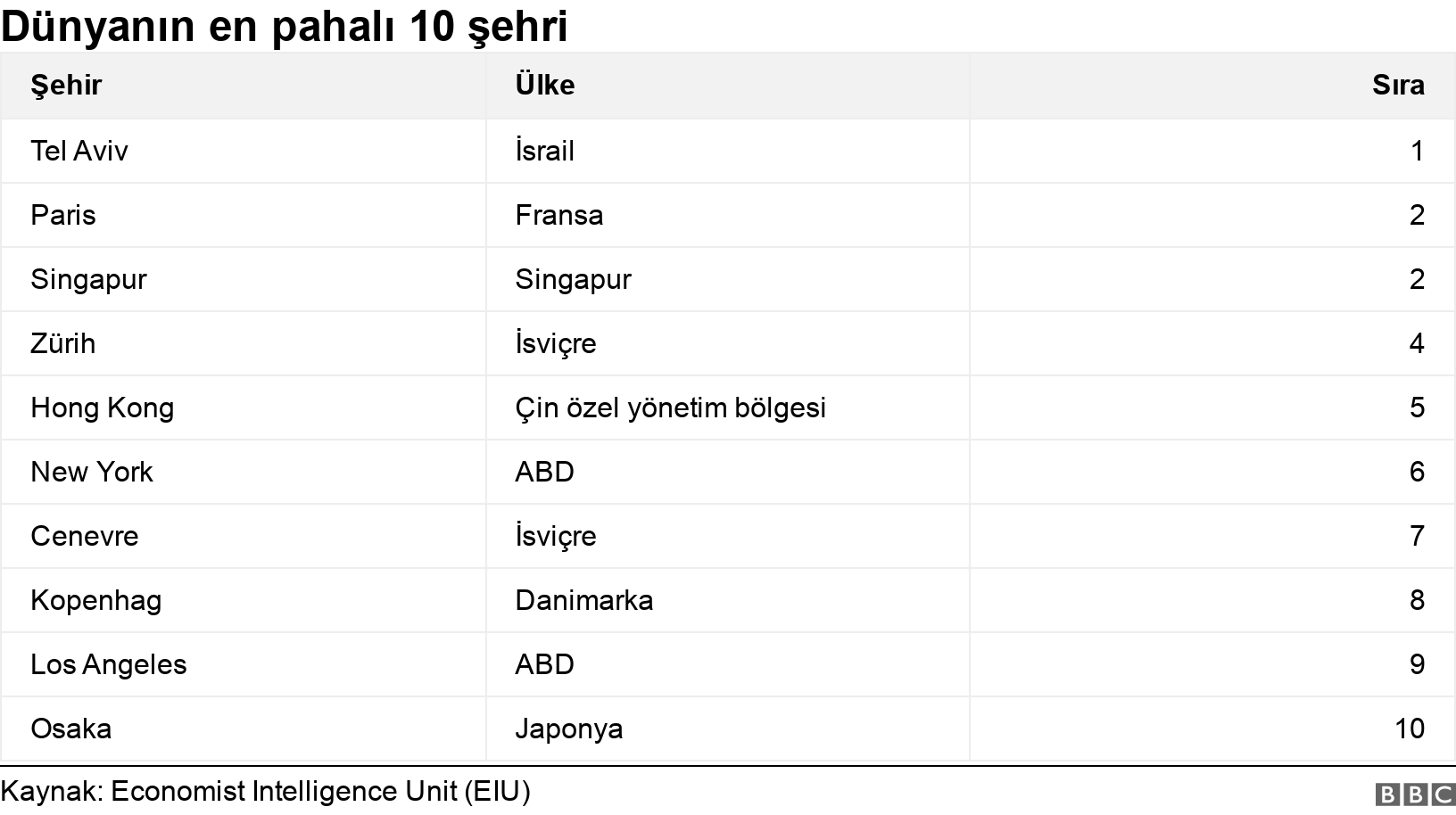
Task: Select the Çin özel yönetim bölgesi cell
Action: click(728, 407)
